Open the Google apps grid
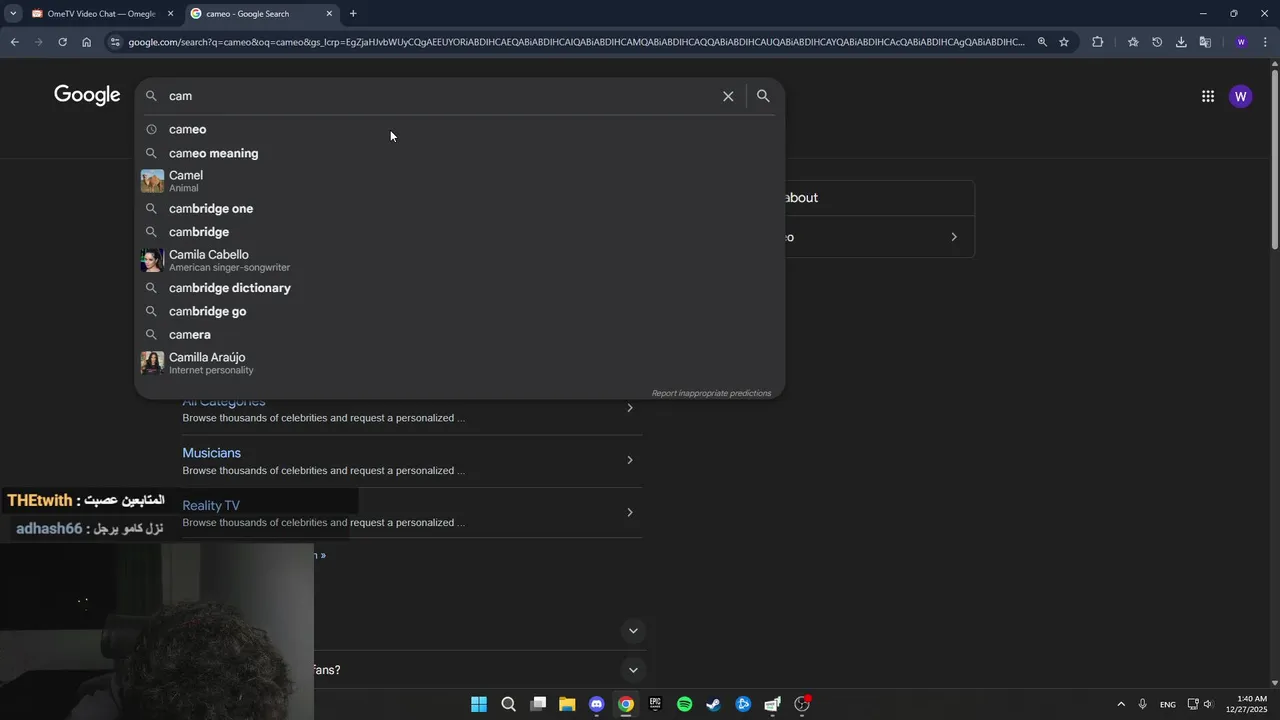The height and width of the screenshot is (720, 1280). [1208, 96]
